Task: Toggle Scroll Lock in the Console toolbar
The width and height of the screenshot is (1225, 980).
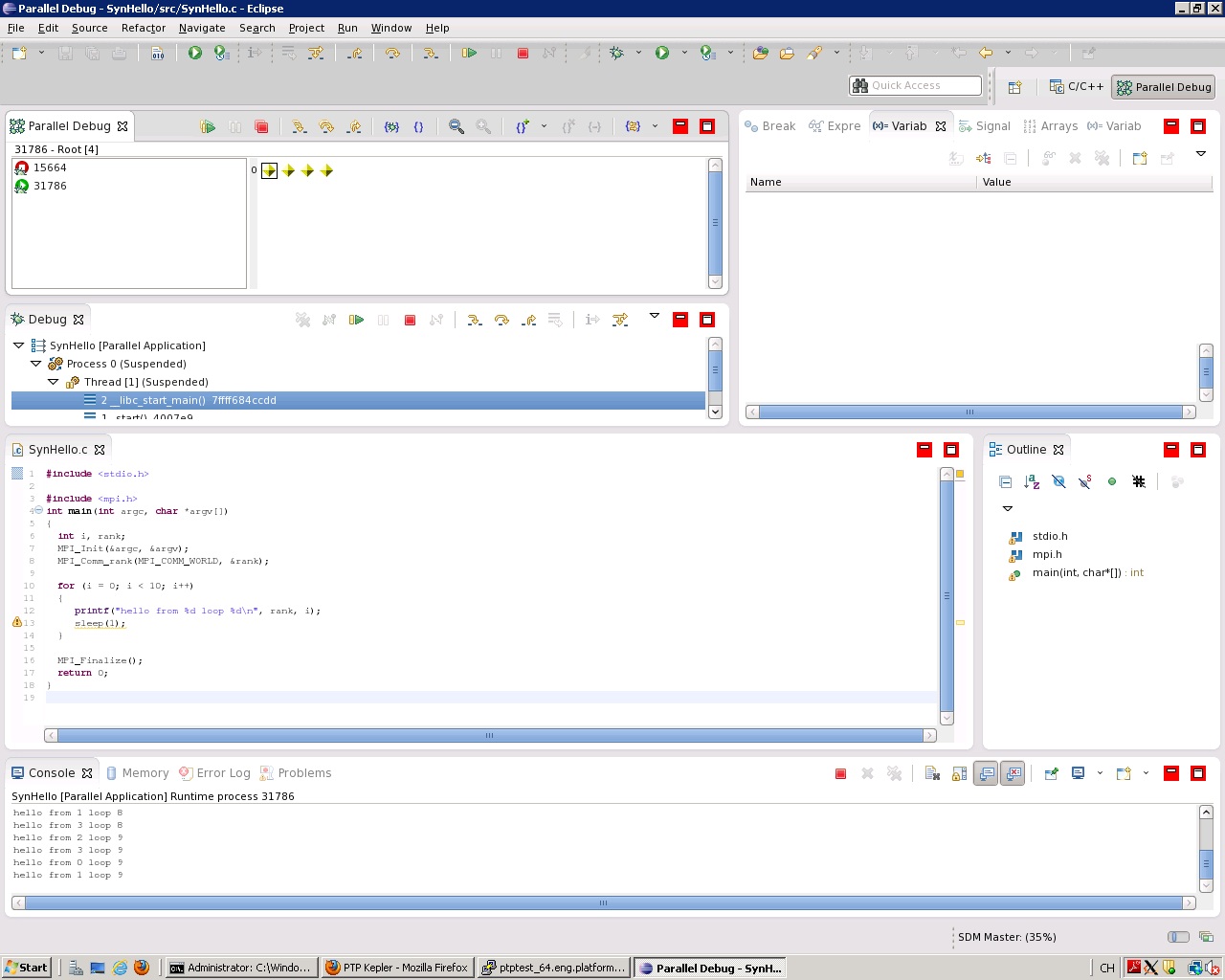Action: [x=959, y=773]
